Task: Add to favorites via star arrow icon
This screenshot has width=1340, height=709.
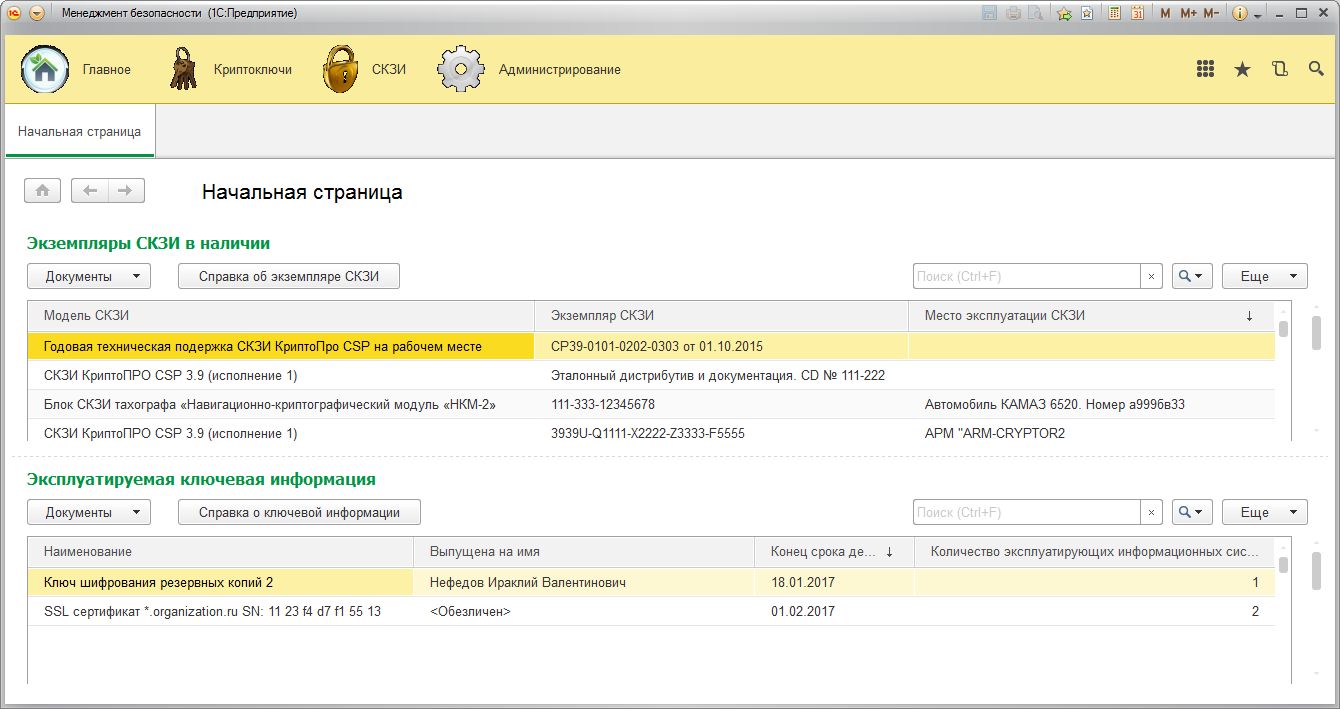Action: pyautogui.click(x=1065, y=13)
